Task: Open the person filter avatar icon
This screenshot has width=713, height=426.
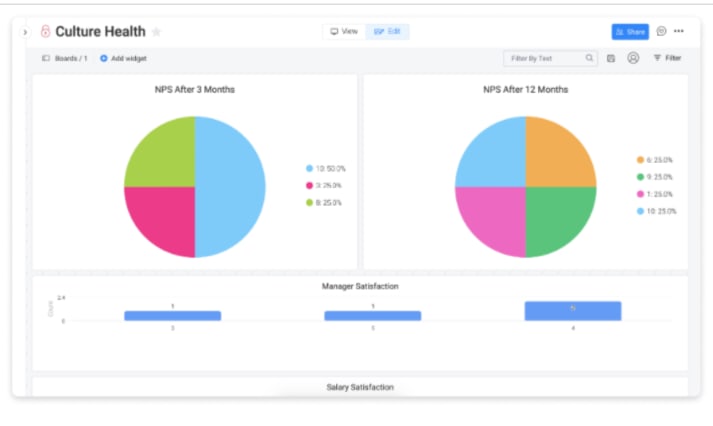Action: pyautogui.click(x=633, y=58)
